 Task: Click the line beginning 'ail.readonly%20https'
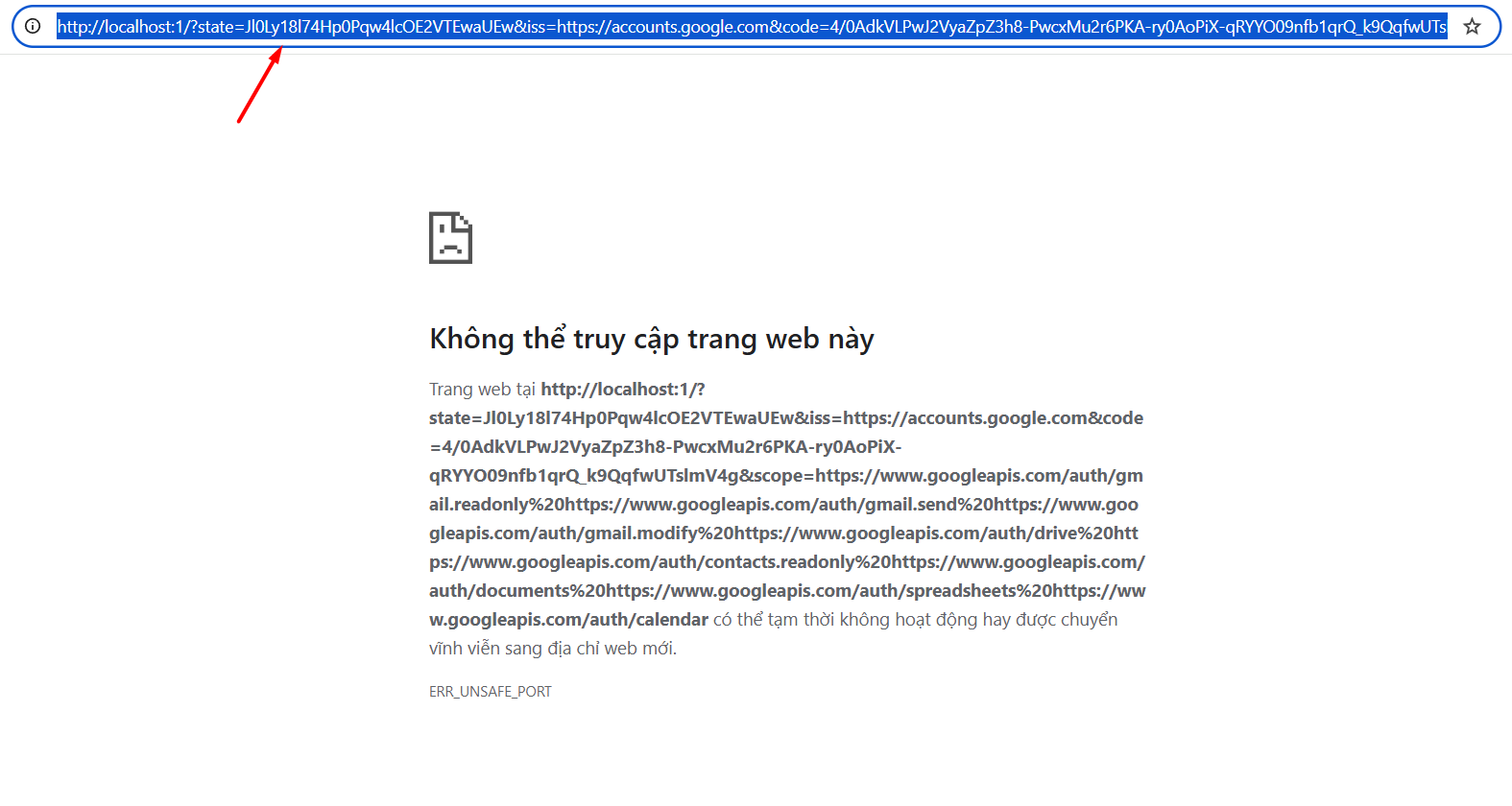click(x=783, y=505)
